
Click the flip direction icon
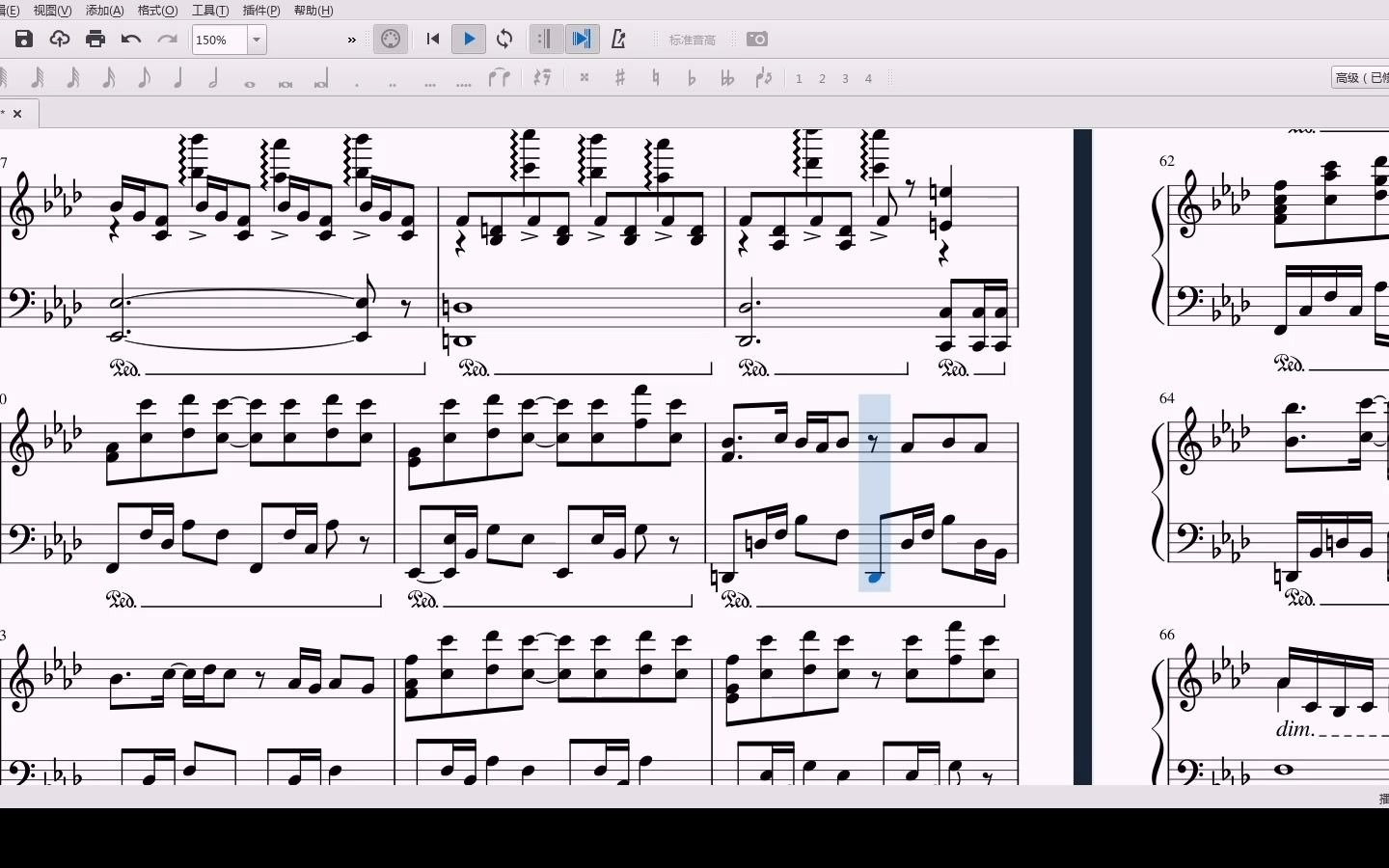(x=764, y=78)
